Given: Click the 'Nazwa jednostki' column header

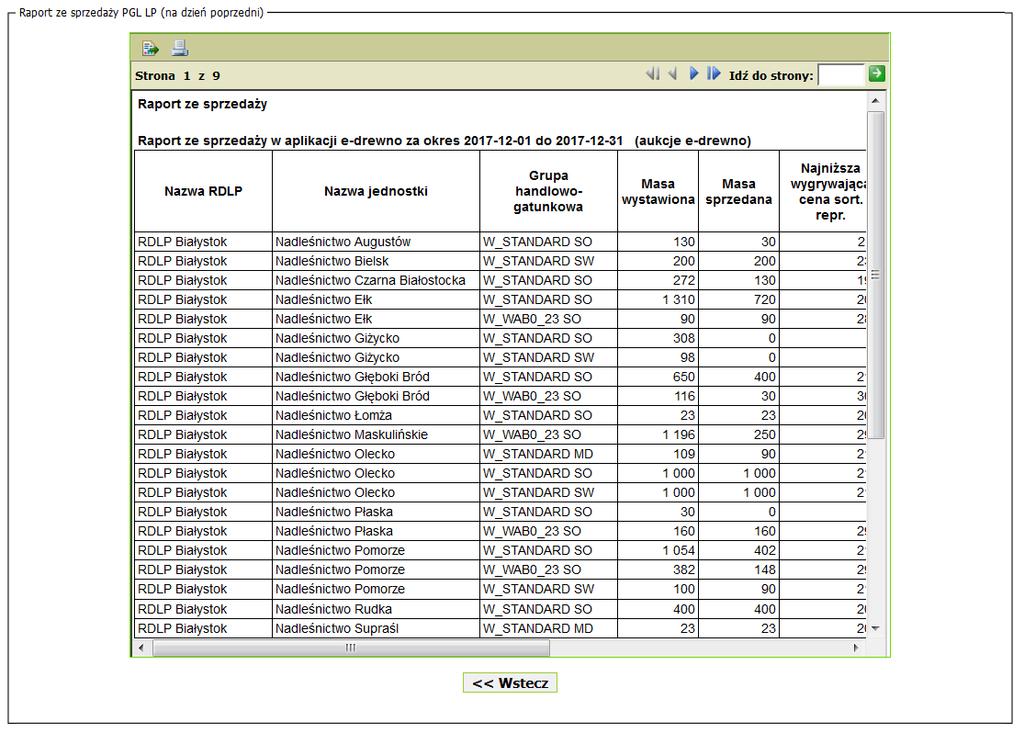Looking at the screenshot, I should pyautogui.click(x=376, y=191).
